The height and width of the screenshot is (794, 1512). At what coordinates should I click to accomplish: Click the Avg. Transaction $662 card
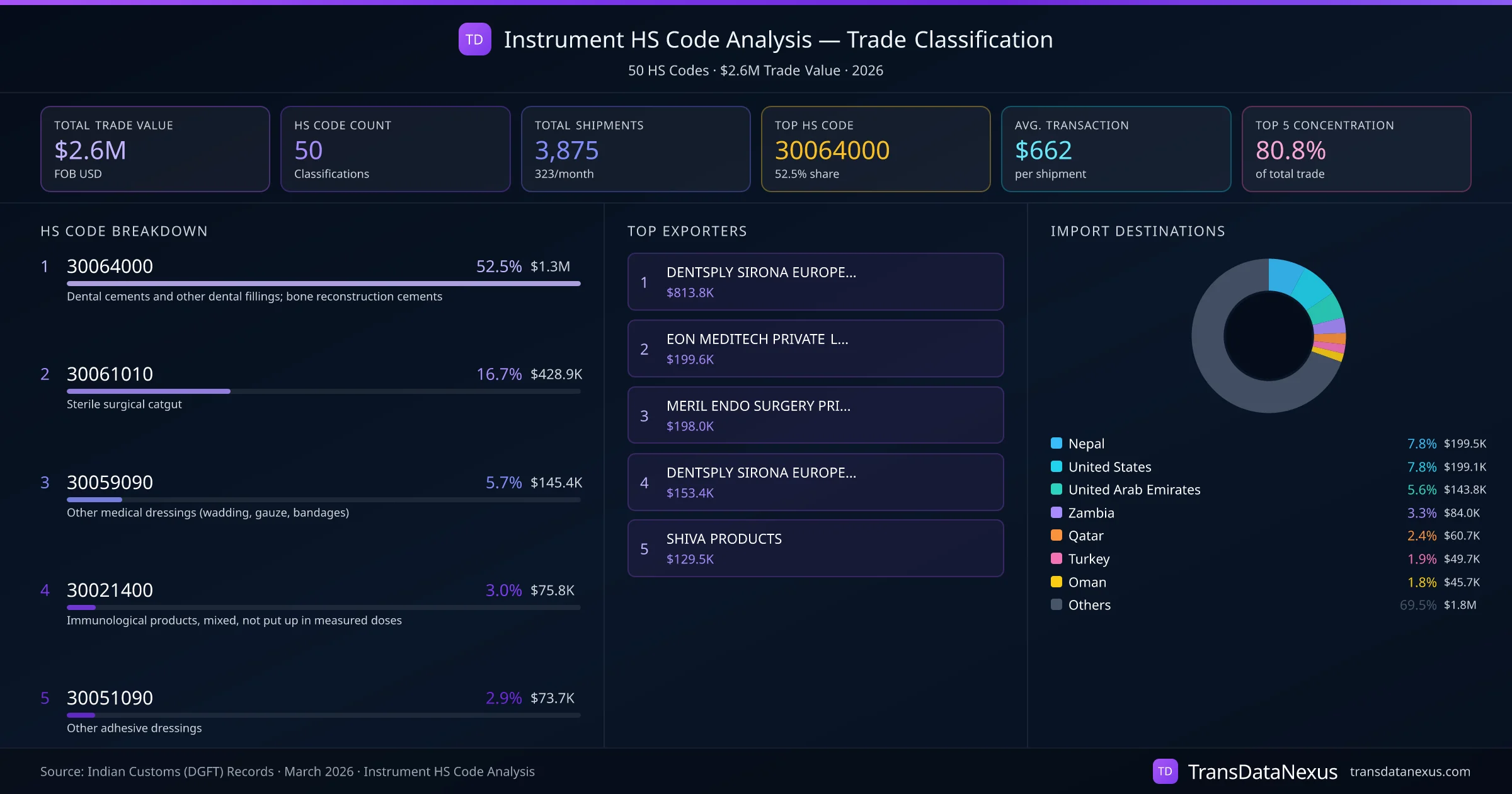[1115, 149]
